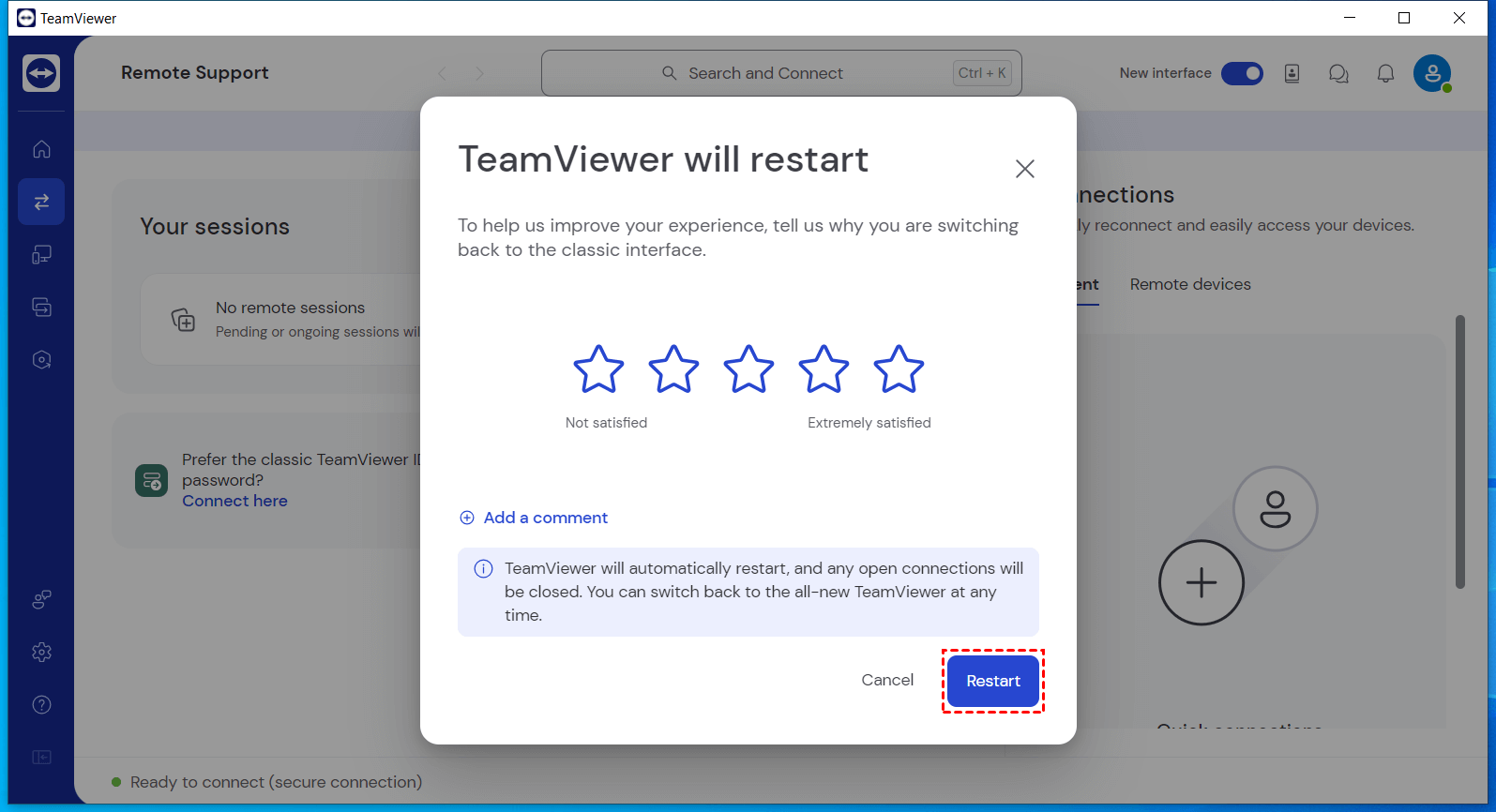Open the chat bubbles icon
1496x812 pixels.
tap(1338, 73)
